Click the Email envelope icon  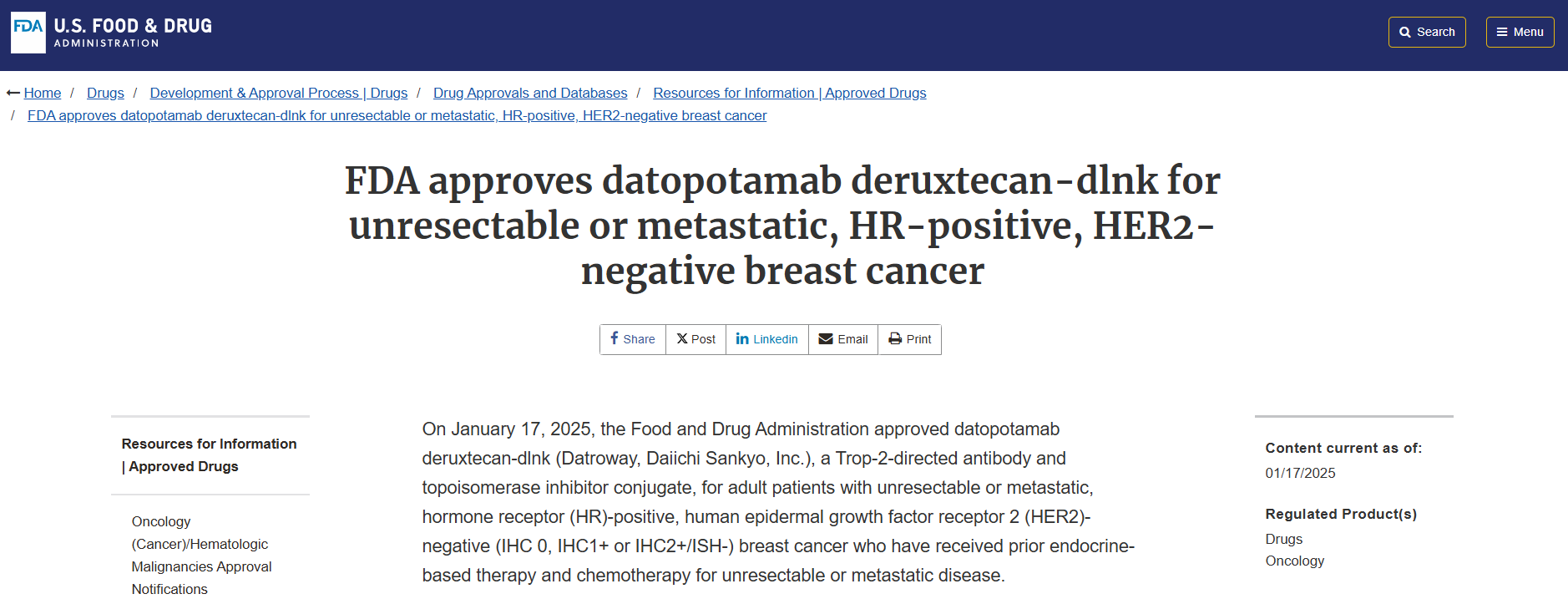pos(826,338)
